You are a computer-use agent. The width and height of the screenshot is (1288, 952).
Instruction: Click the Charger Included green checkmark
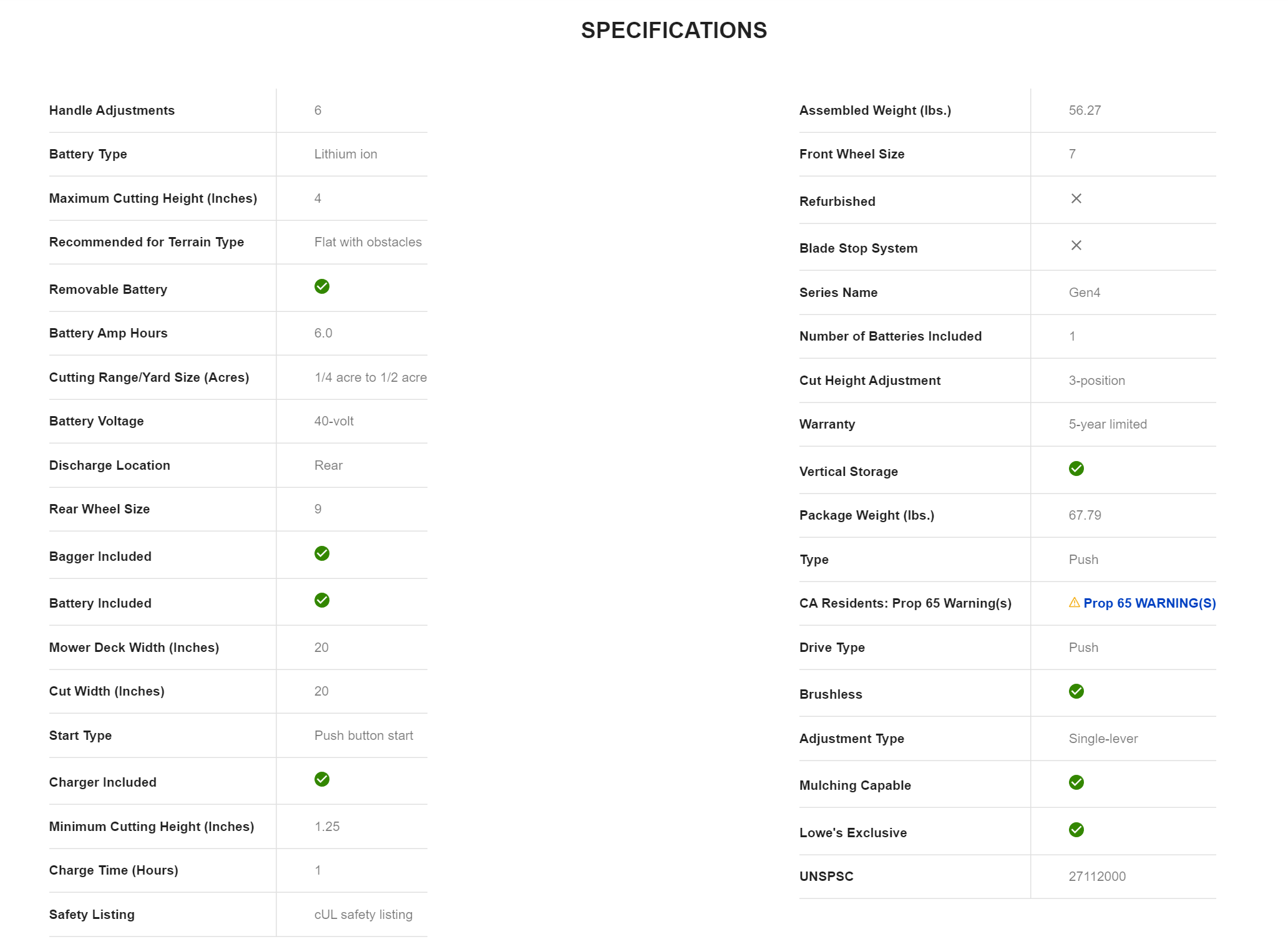pyautogui.click(x=322, y=779)
